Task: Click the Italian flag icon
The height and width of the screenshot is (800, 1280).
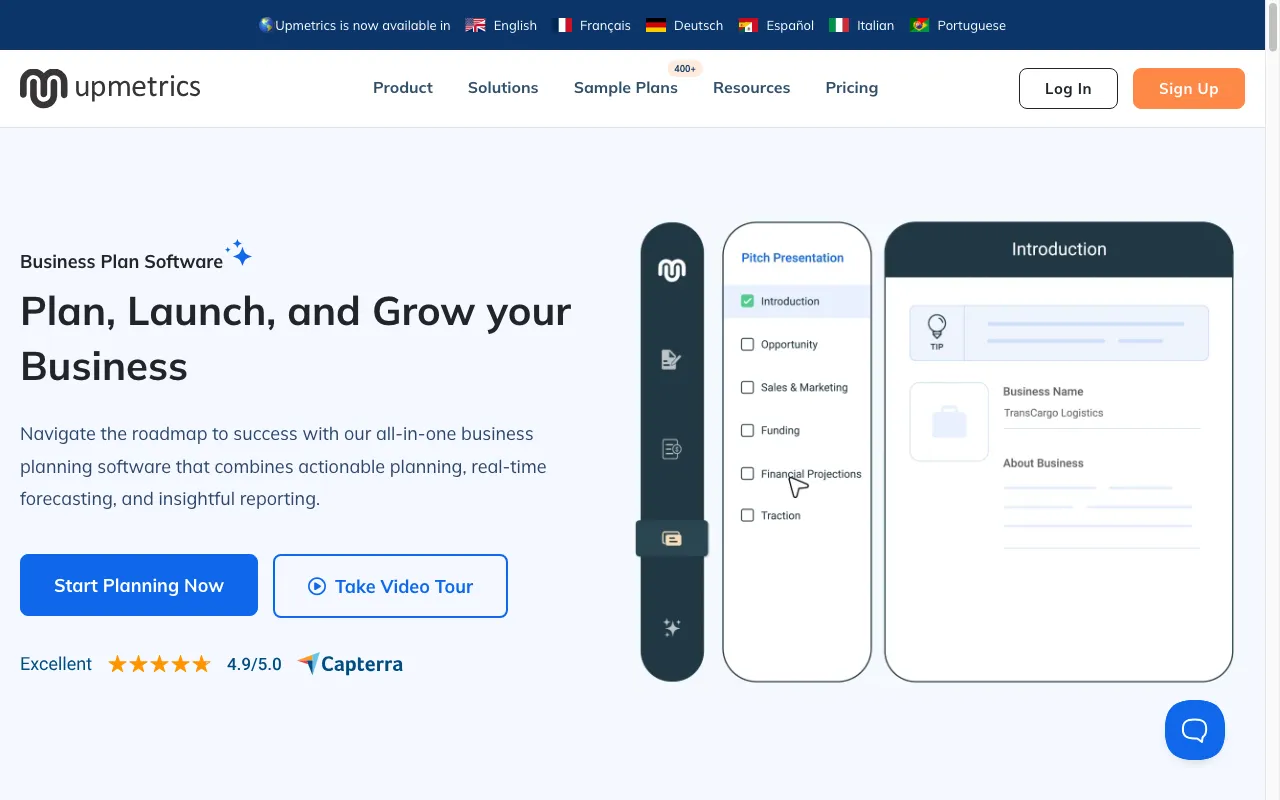Action: coord(839,25)
